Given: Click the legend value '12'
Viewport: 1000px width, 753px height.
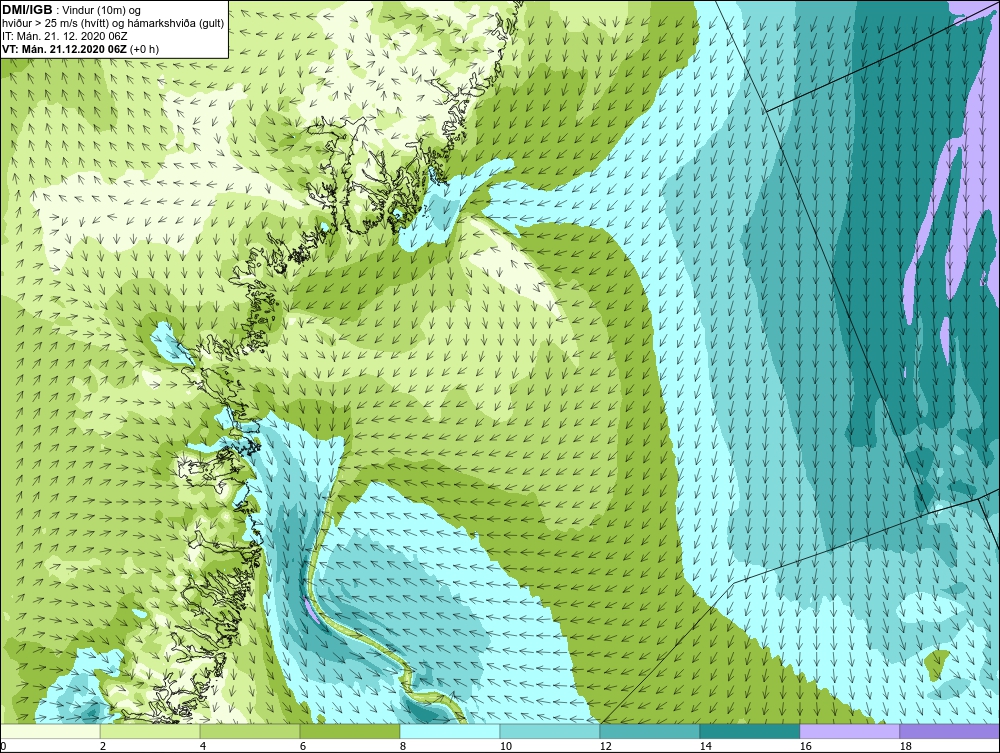Looking at the screenshot, I should coord(605,746).
